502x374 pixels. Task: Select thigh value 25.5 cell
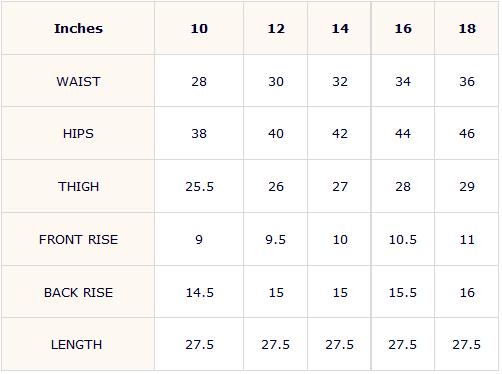[x=199, y=186]
